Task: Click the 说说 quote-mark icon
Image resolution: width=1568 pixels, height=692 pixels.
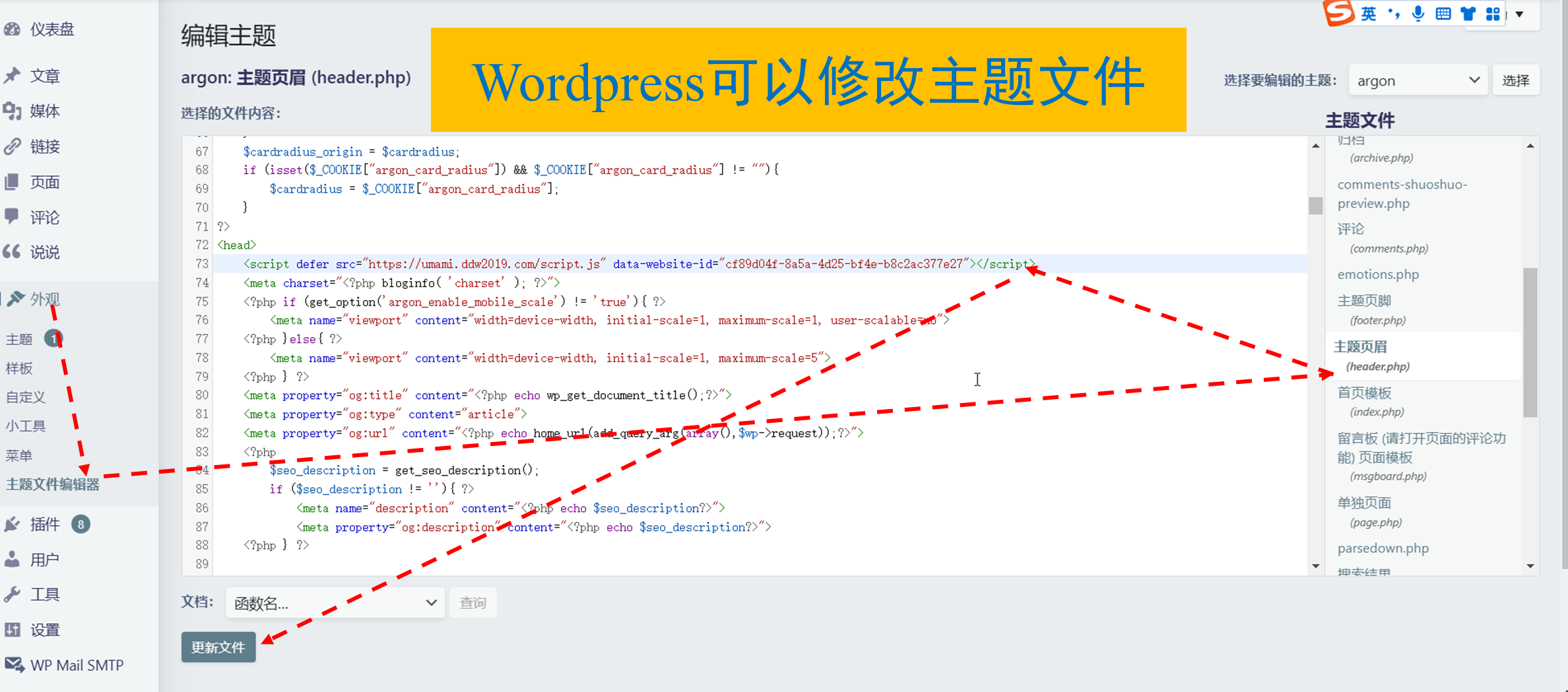Action: point(12,251)
